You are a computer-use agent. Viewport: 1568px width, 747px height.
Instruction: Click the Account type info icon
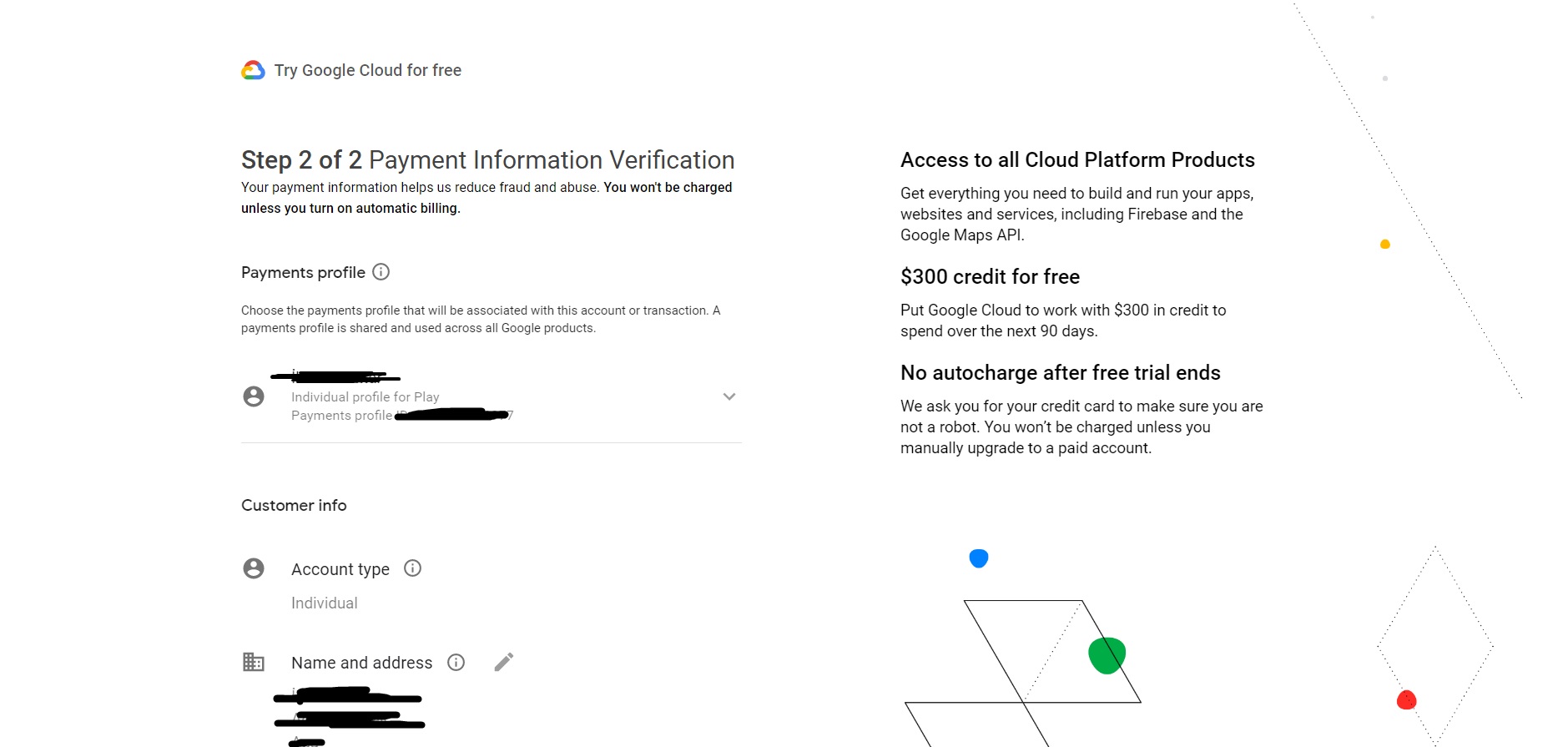point(412,568)
